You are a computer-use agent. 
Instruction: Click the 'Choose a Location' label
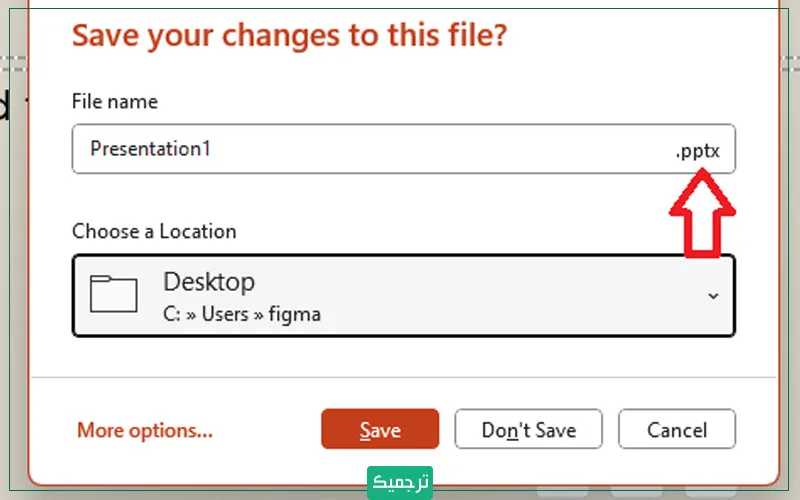pyautogui.click(x=154, y=231)
